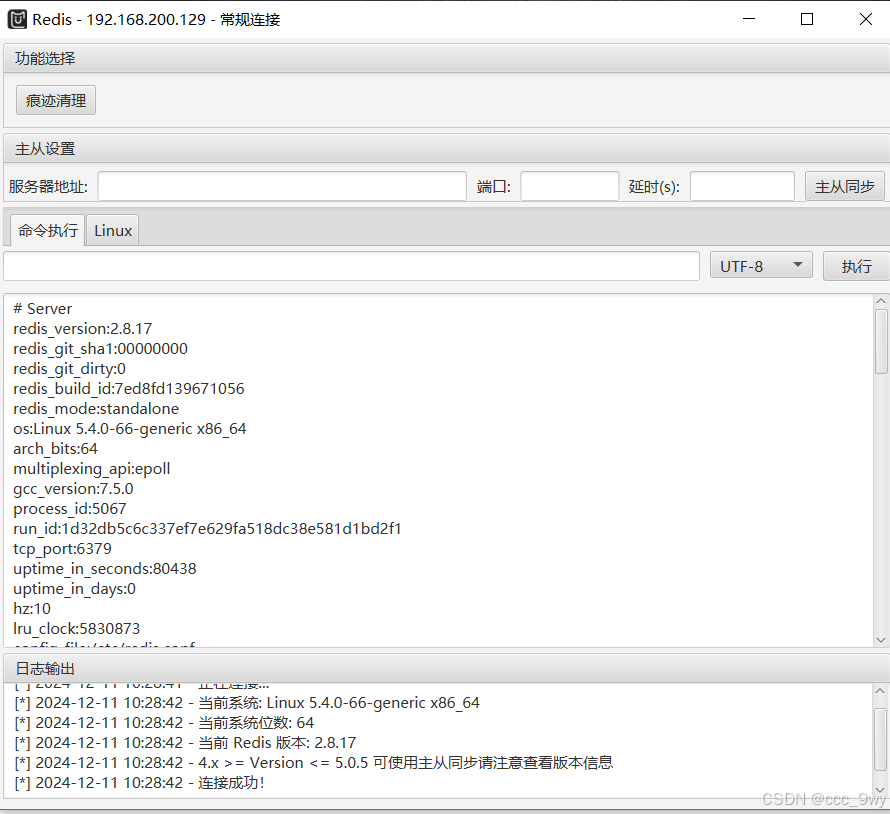Screen dimensions: 890x814
Task: Click the uptime_in_days:0 line
Action: click(74, 589)
